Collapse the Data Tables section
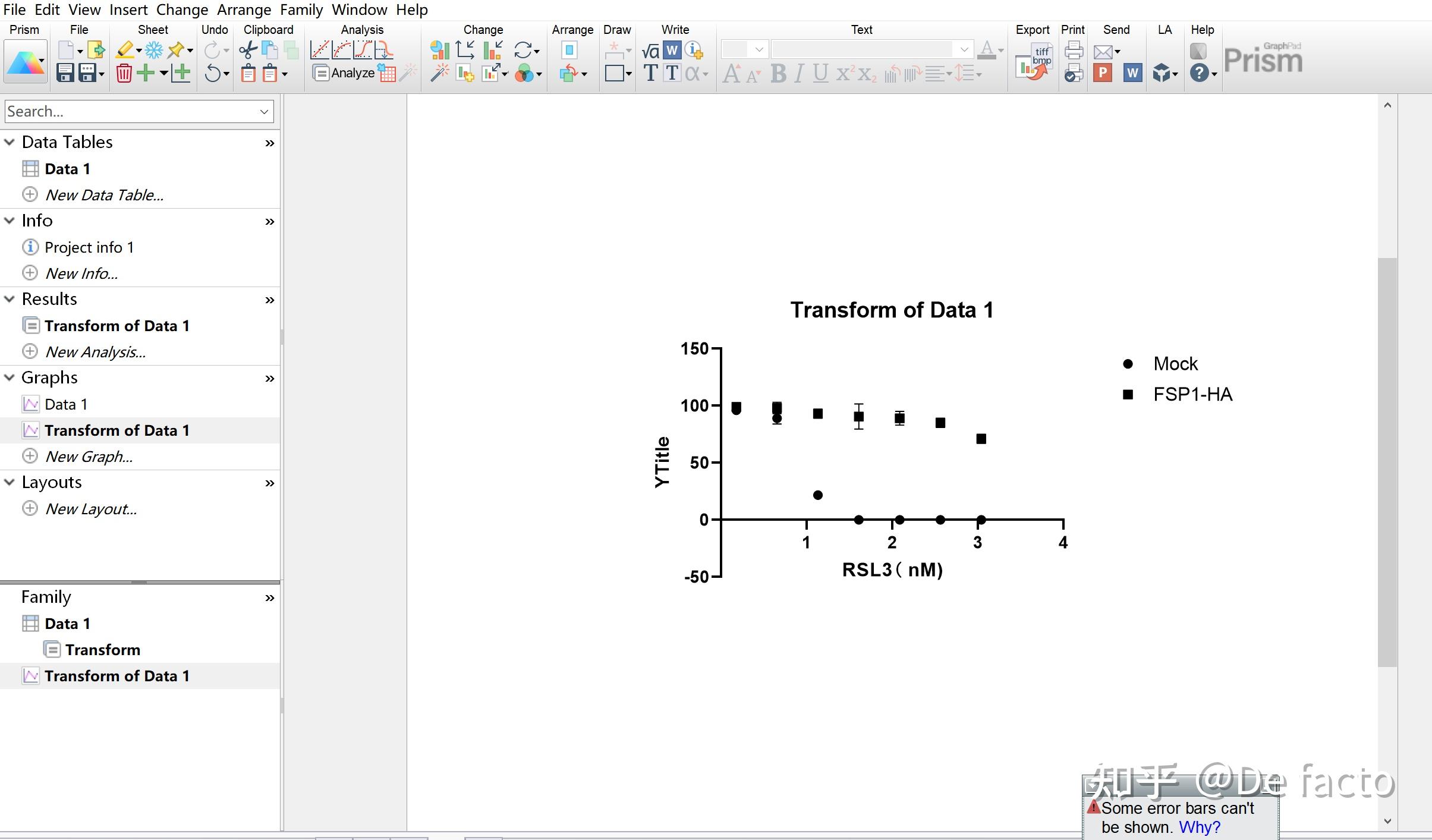 click(x=10, y=142)
